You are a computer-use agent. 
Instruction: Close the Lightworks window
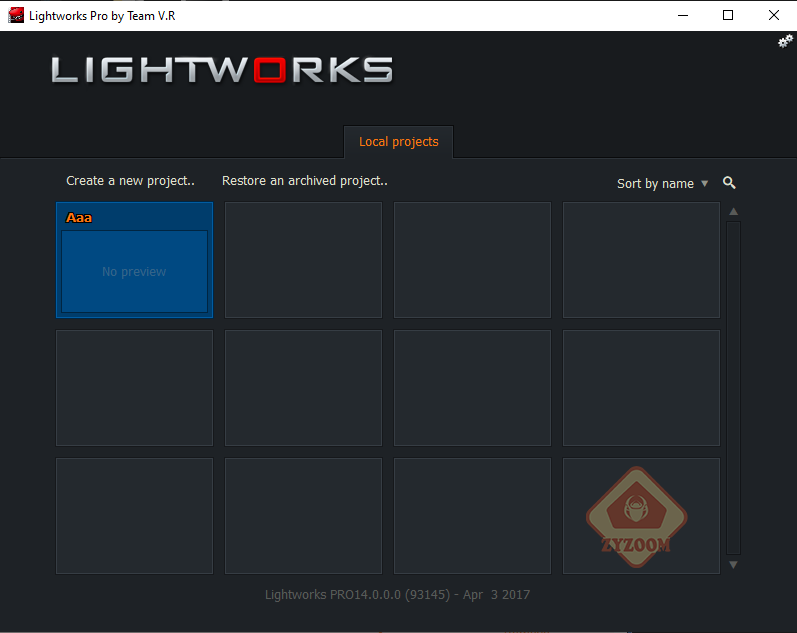click(x=774, y=15)
